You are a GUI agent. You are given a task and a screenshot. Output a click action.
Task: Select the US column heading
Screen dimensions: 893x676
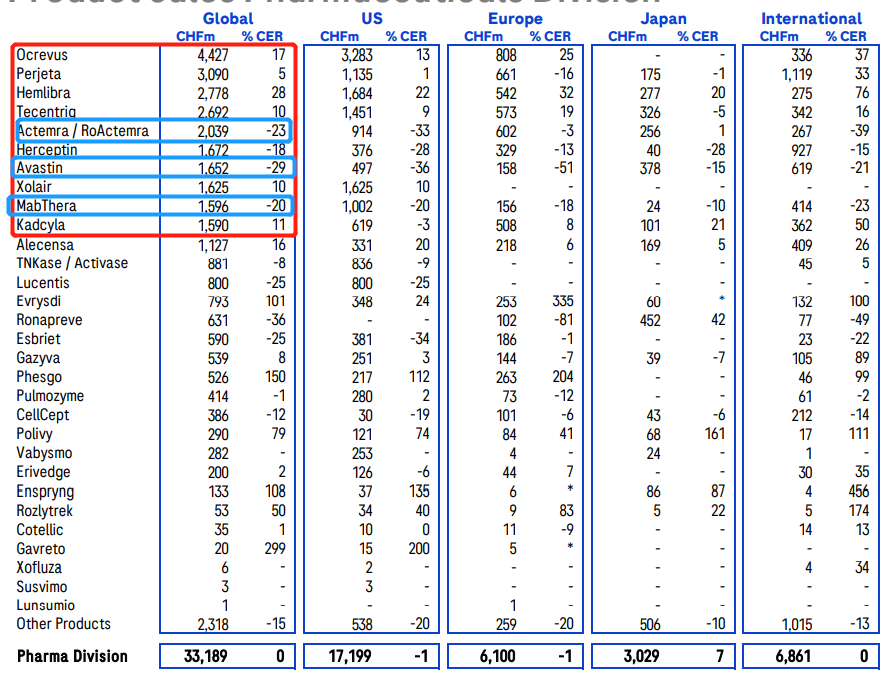click(372, 19)
